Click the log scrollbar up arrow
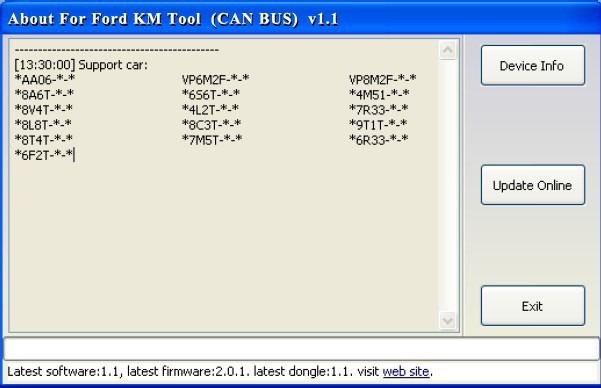The width and height of the screenshot is (601, 388). coord(448,50)
